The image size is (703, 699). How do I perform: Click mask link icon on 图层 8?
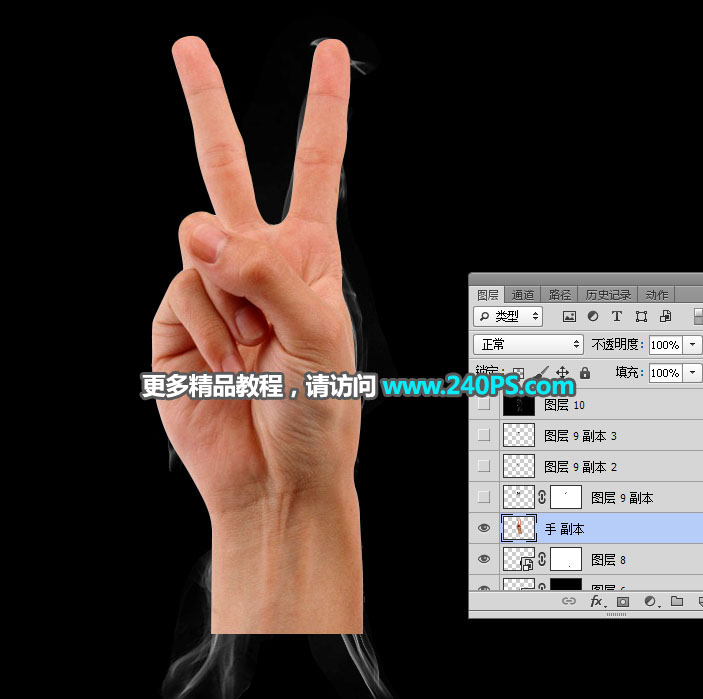tap(542, 559)
